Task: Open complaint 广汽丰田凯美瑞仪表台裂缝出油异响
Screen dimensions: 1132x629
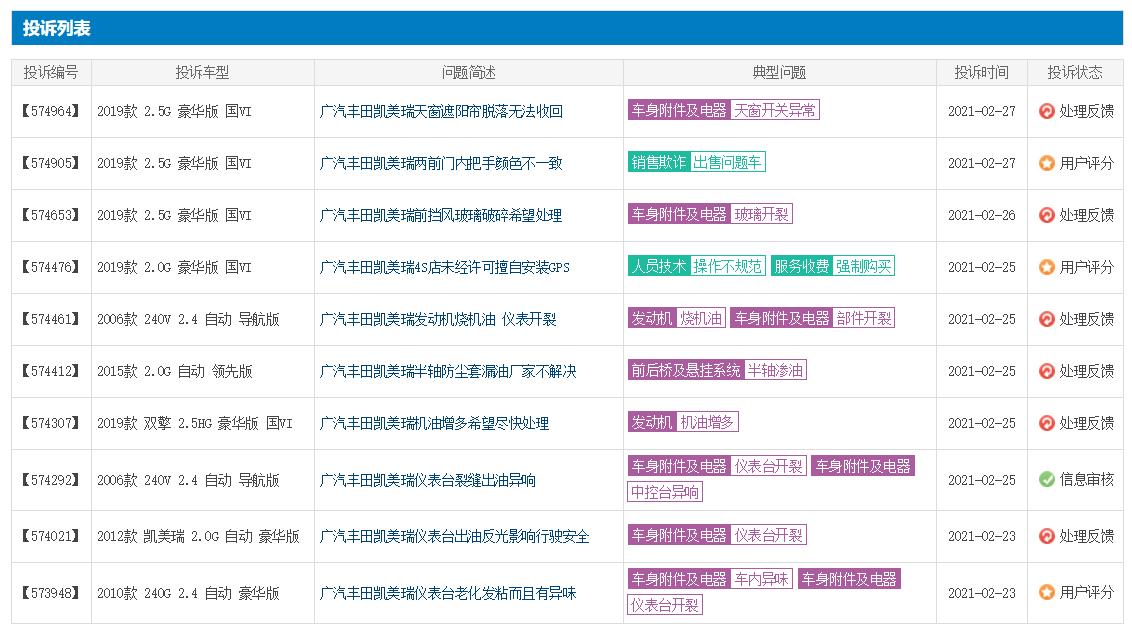Action: (x=427, y=480)
